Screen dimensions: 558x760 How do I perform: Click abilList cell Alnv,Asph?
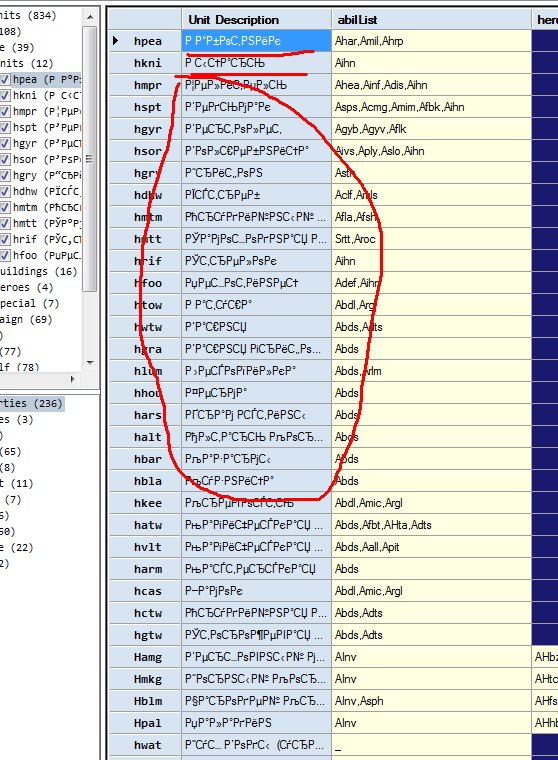[431, 701]
